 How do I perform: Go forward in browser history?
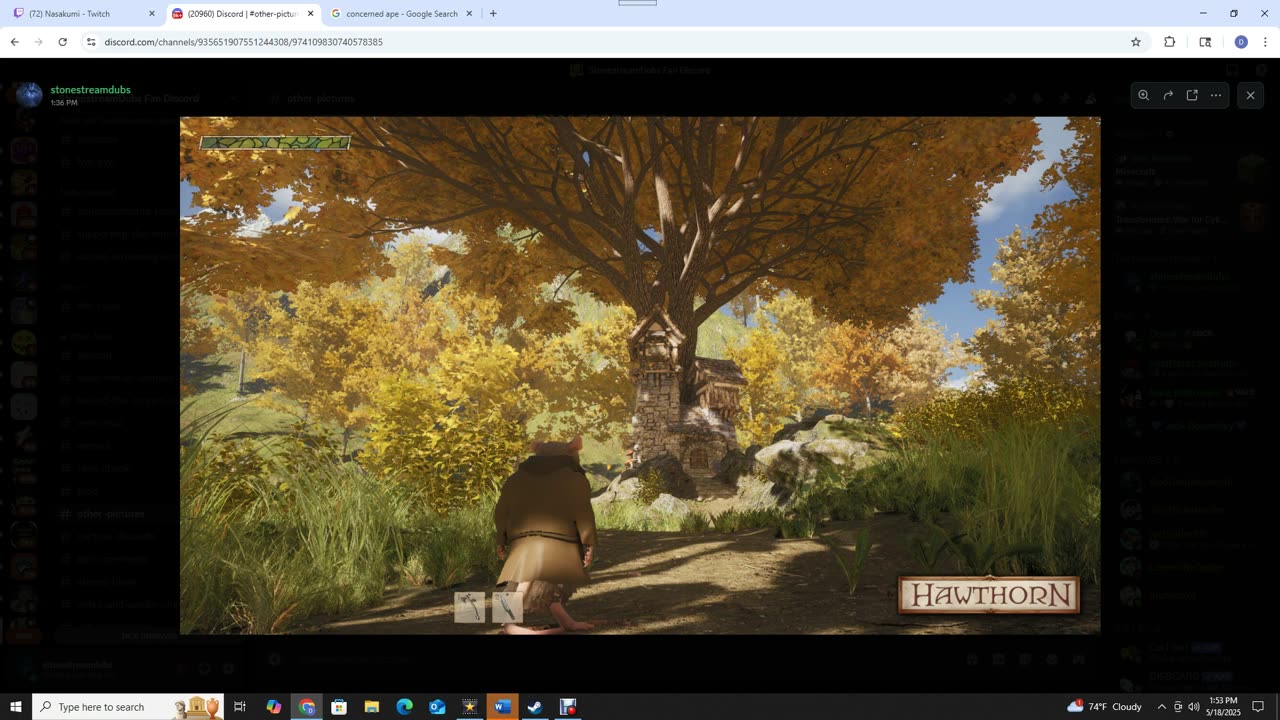click(x=38, y=42)
